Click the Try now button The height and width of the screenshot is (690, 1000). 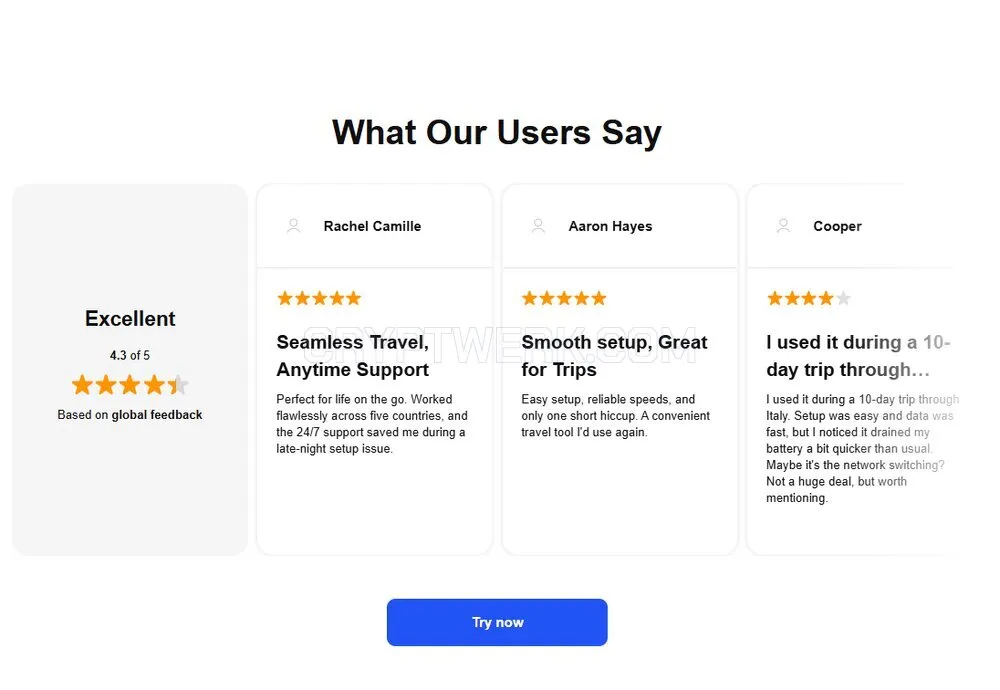497,622
